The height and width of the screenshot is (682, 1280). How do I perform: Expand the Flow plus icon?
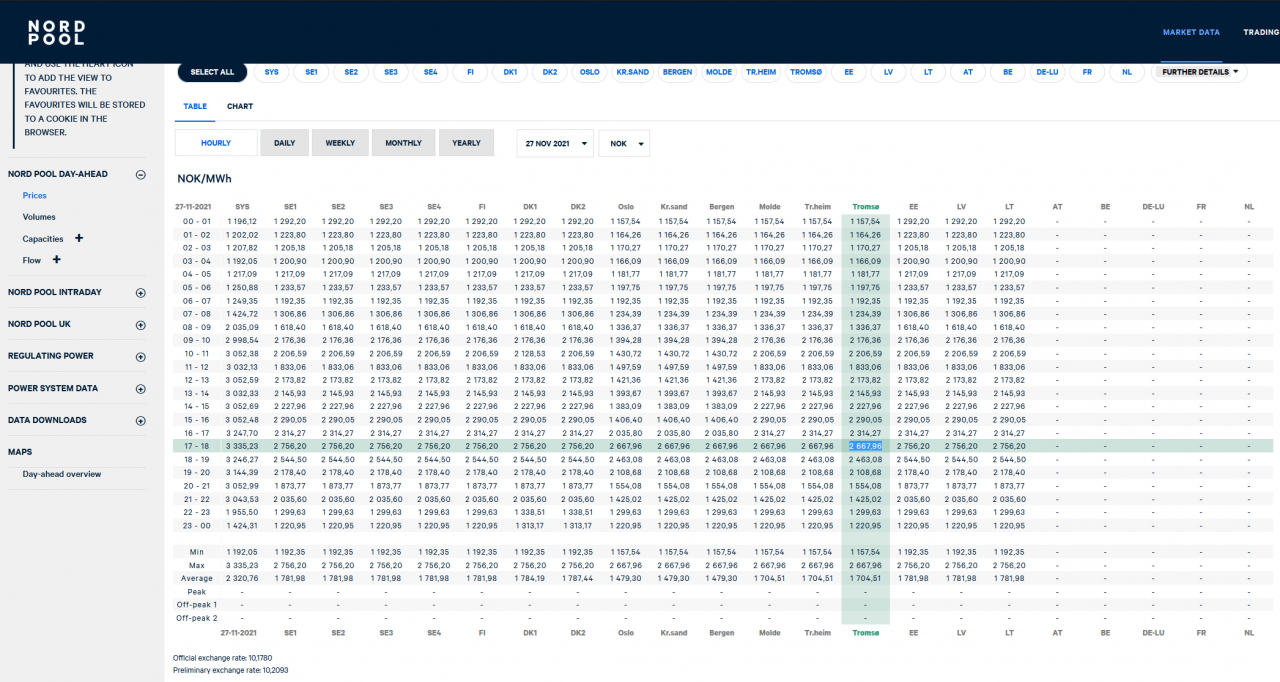pos(57,260)
